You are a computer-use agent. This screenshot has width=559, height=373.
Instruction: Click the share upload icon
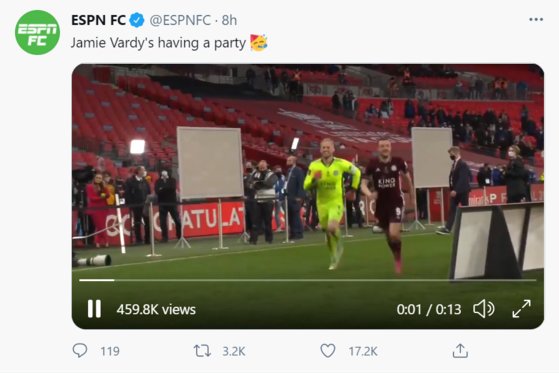460,351
